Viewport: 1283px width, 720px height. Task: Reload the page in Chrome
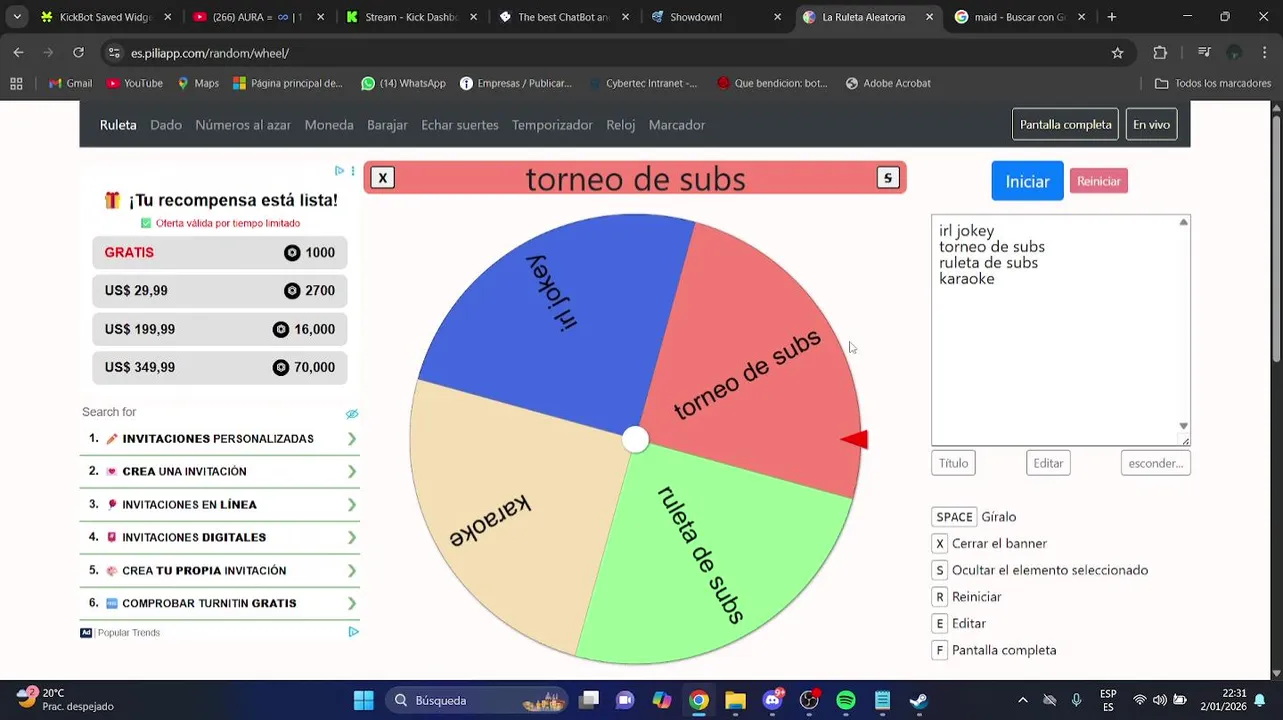[79, 53]
